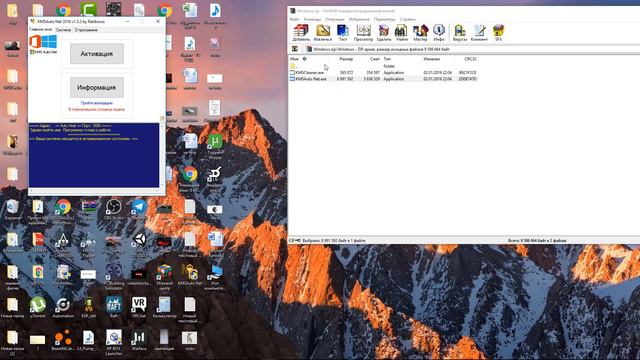The image size is (640, 360).
Task: Sort the list by the CRC32 column header
Action: (470, 59)
